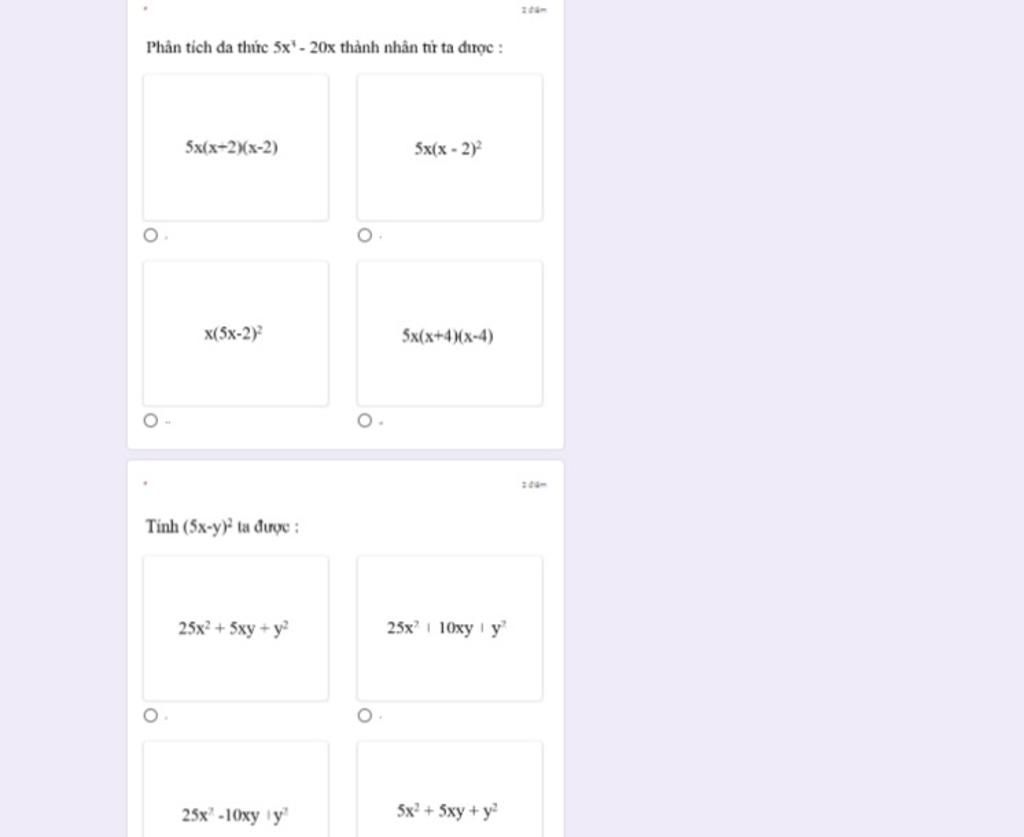This screenshot has height=837, width=1024.
Task: Click the red required asterisk above the factoring question
Action: 145,8
